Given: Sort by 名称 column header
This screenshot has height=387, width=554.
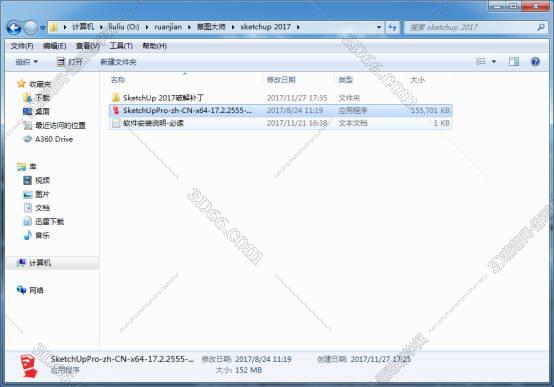Looking at the screenshot, I should (118, 80).
